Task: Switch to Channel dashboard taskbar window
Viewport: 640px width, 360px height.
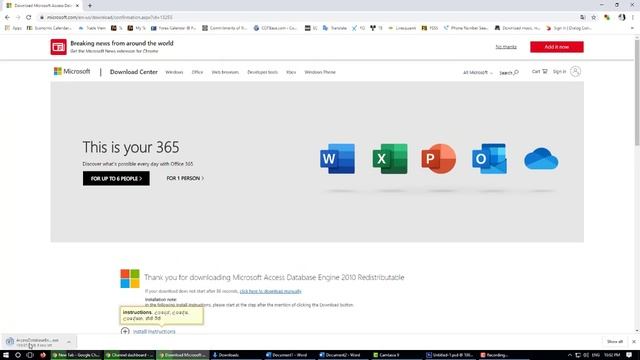Action: [x=130, y=355]
